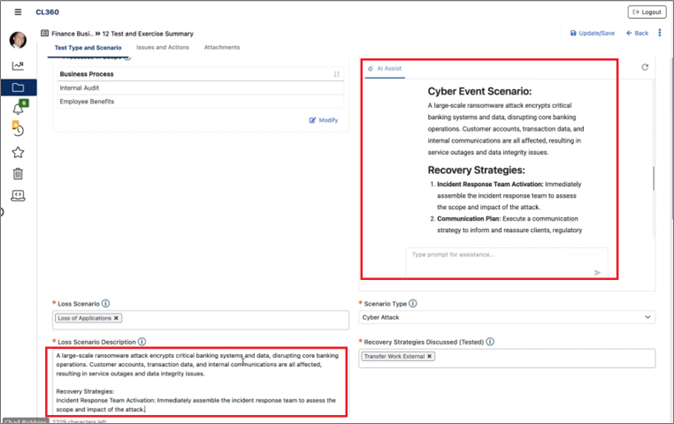Open the trash bin sidebar icon
Viewport: 674px width, 424px height.
(18, 174)
